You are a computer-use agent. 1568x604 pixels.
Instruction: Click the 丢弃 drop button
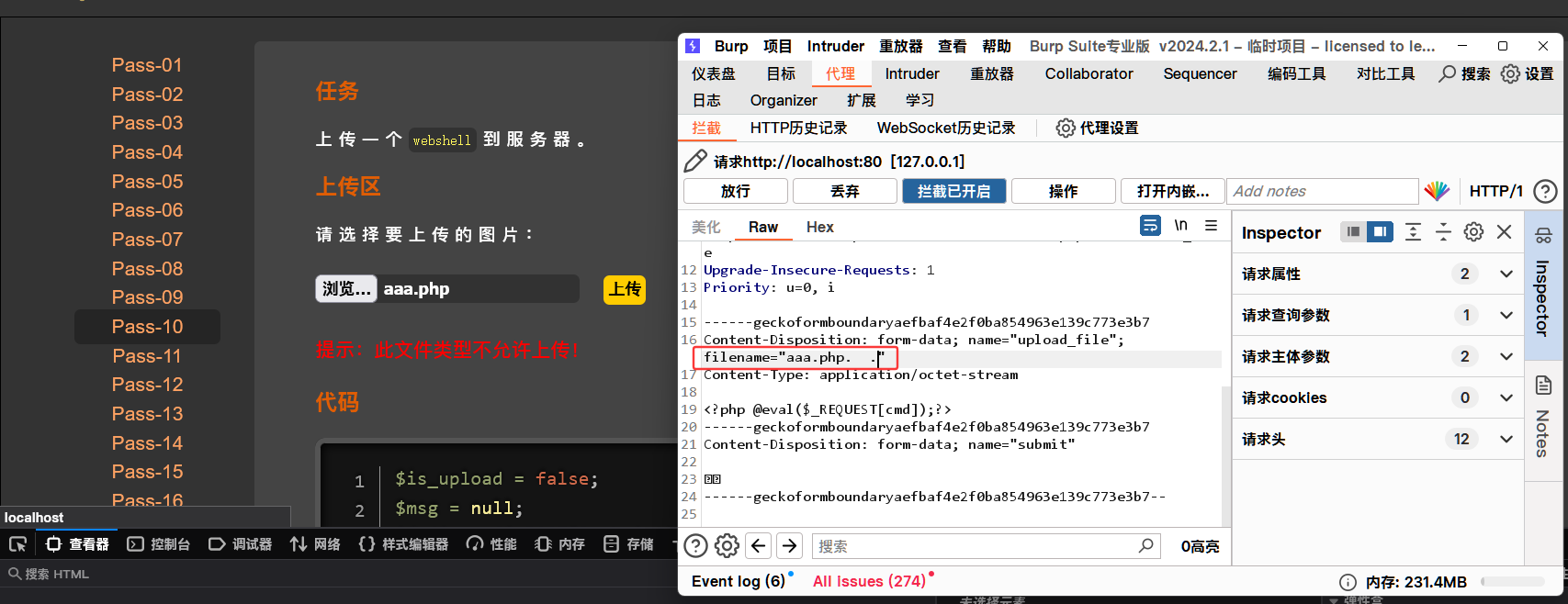tap(845, 191)
